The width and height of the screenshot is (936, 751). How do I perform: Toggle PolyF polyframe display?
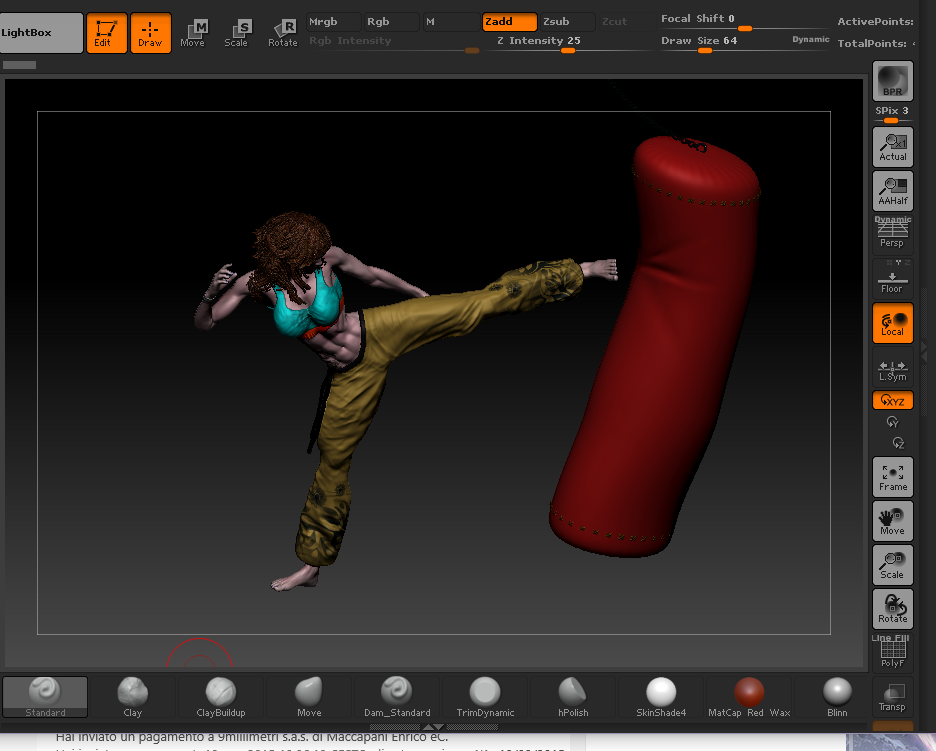892,652
